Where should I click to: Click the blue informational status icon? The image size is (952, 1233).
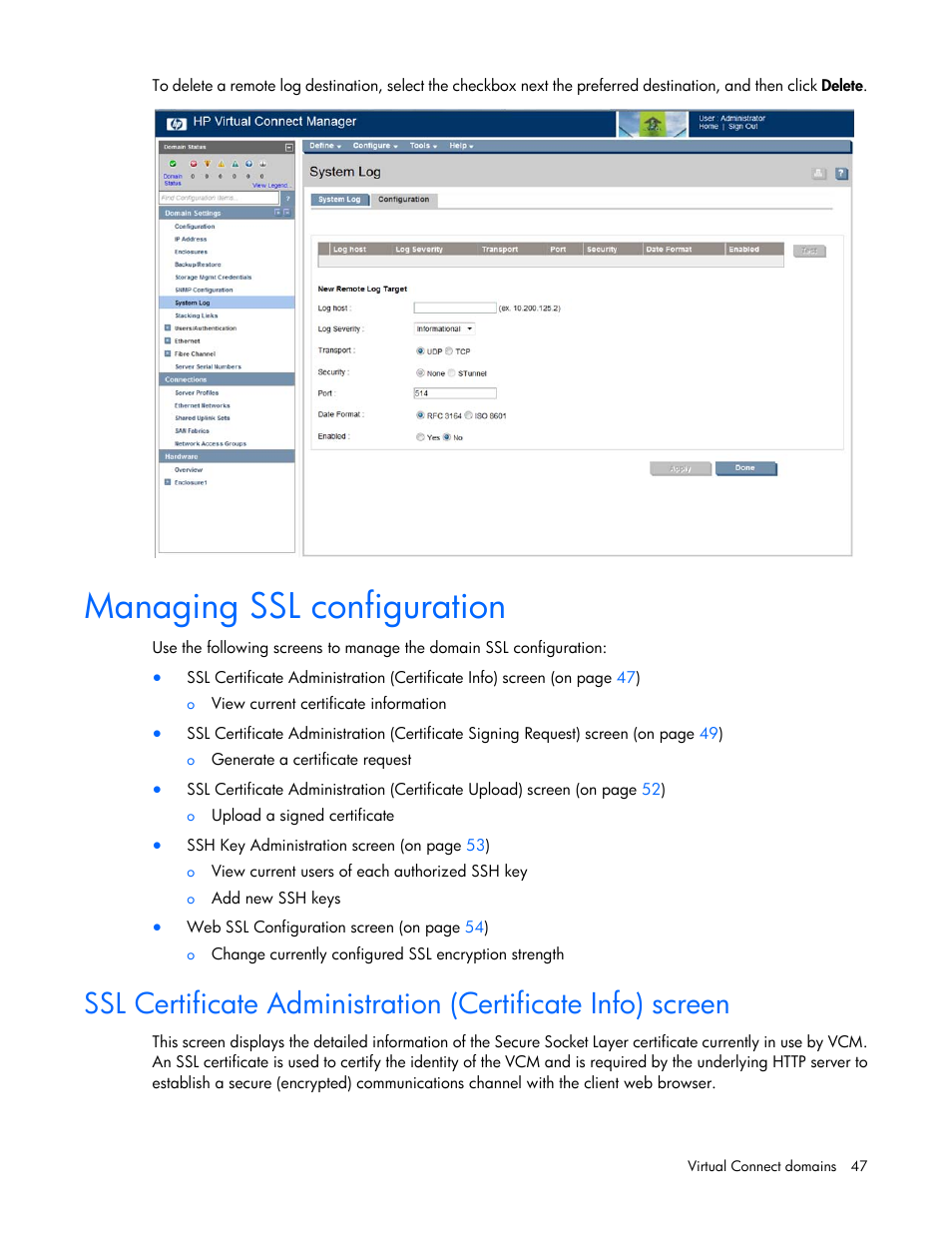(x=248, y=164)
